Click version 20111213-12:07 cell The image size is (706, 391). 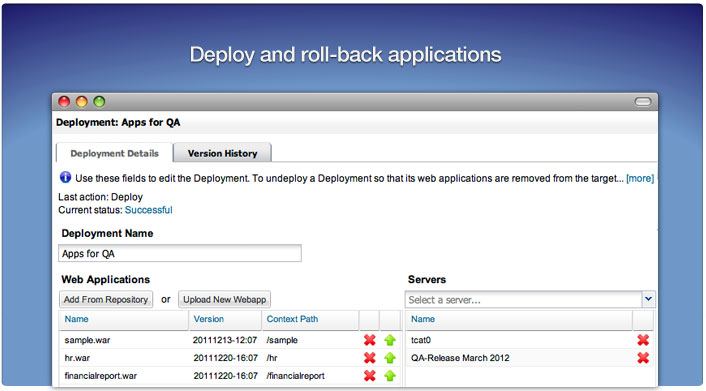pos(225,340)
